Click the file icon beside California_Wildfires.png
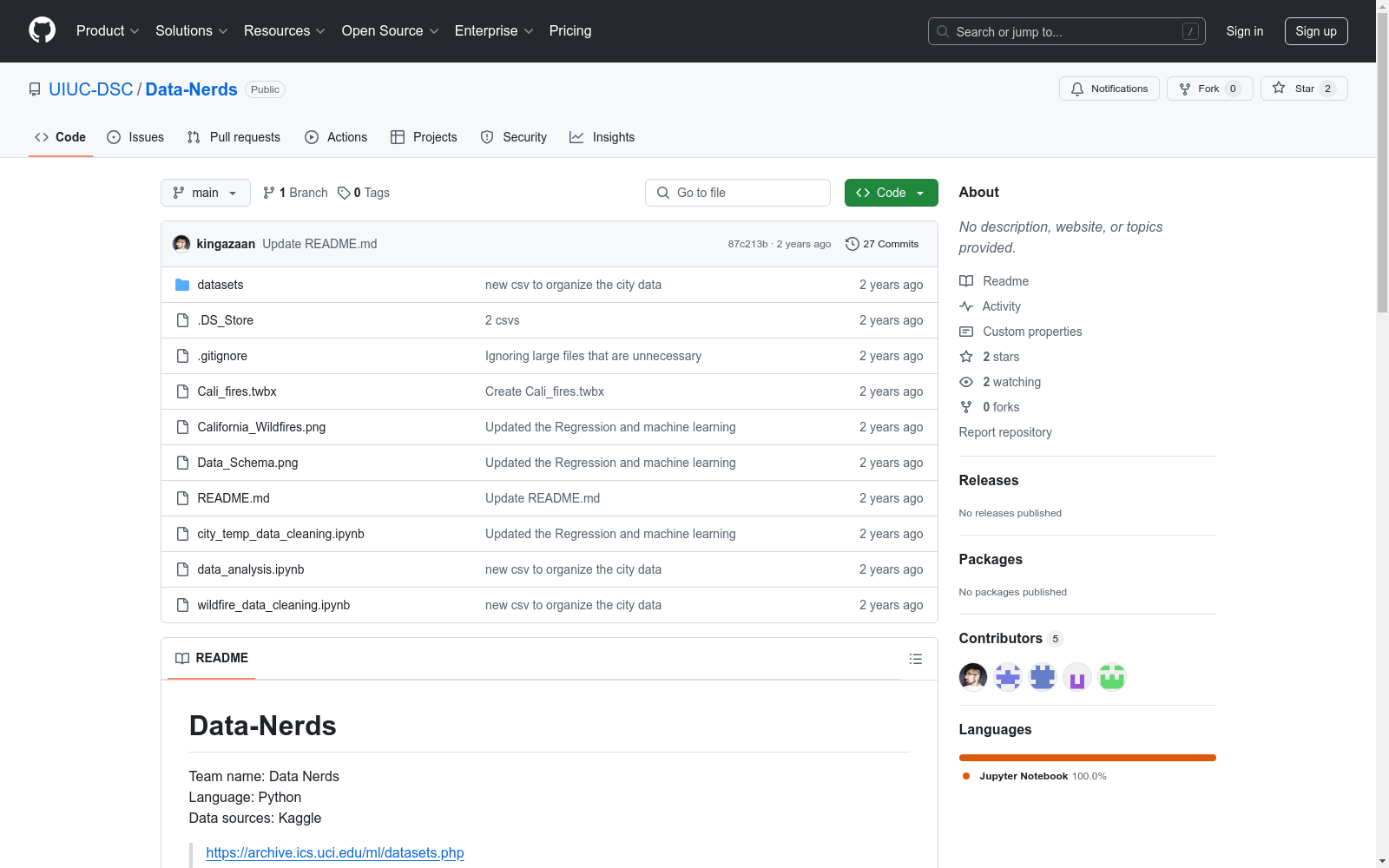 (x=182, y=427)
